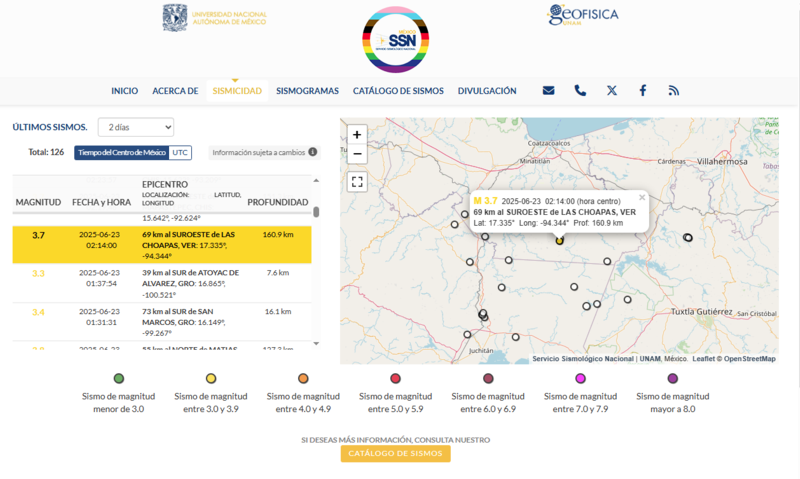Select the 3.3 ATOYAC DE ALVAREZ earthquake row
Viewport: 800px width, 479px height.
click(162, 283)
